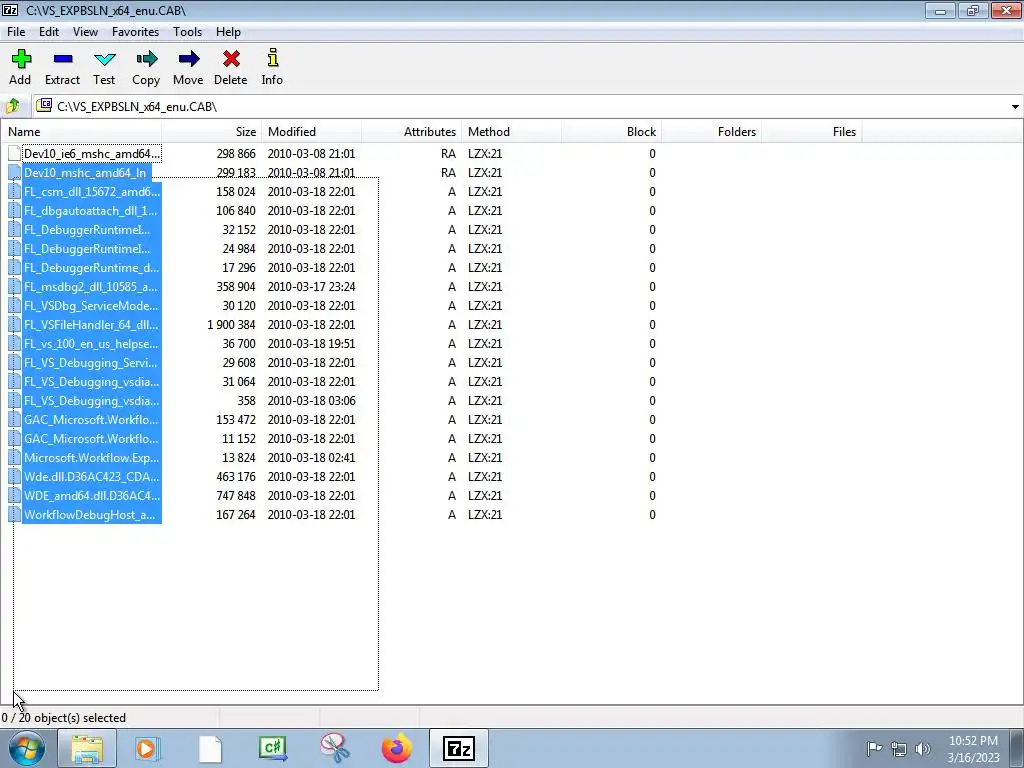Click the 7z icon in title bar
1024x768 pixels.
tap(10, 10)
